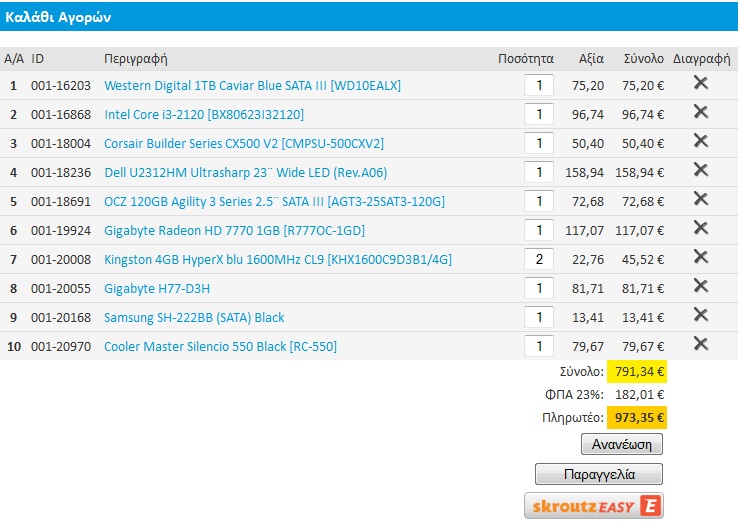Open Cooler Master Silencio 550 link
This screenshot has height=522, width=743.
(220, 346)
